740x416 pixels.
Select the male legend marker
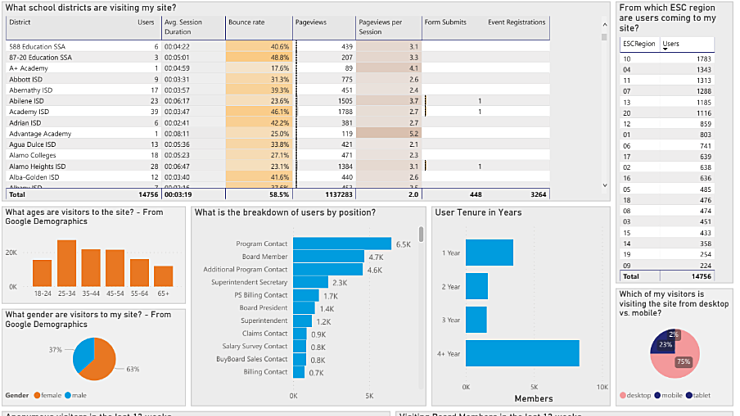pos(70,395)
